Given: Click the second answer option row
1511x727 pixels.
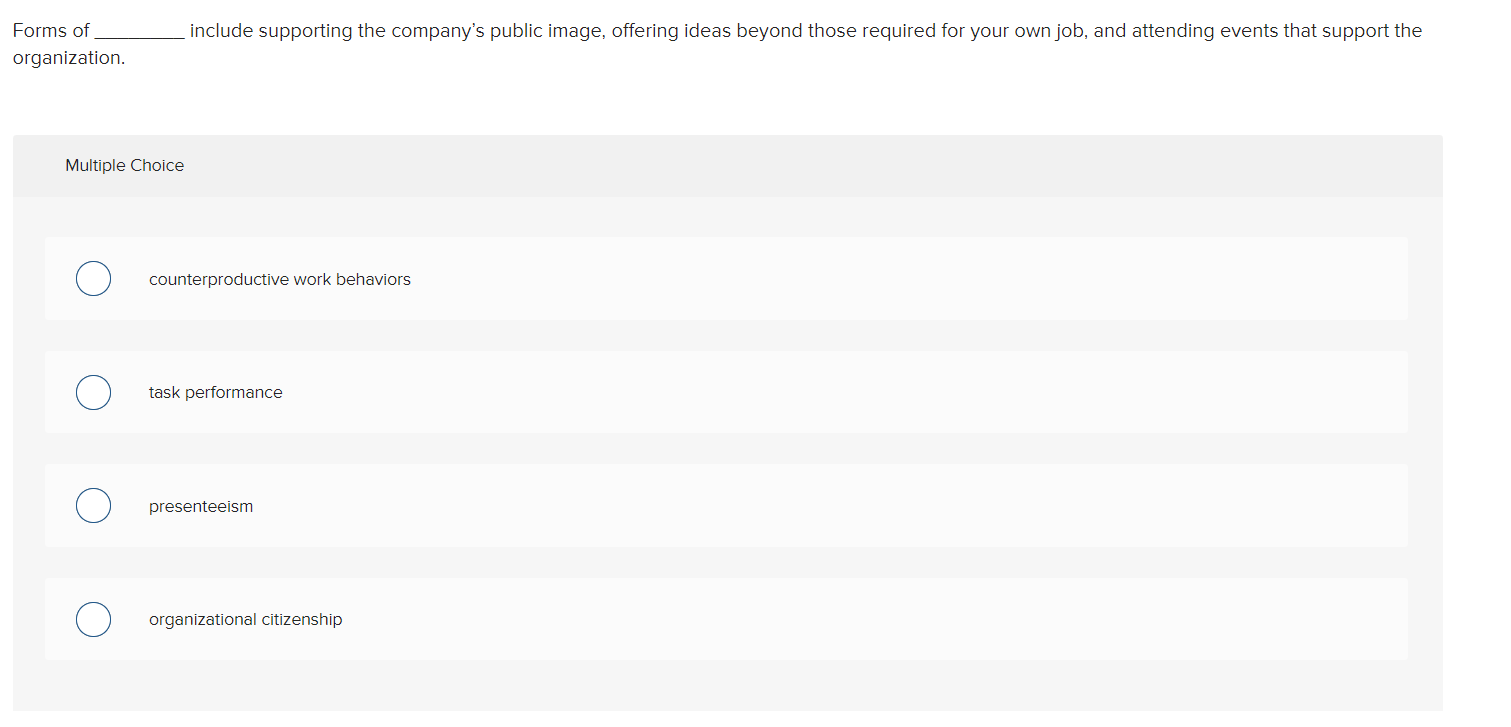Looking at the screenshot, I should click(x=727, y=392).
